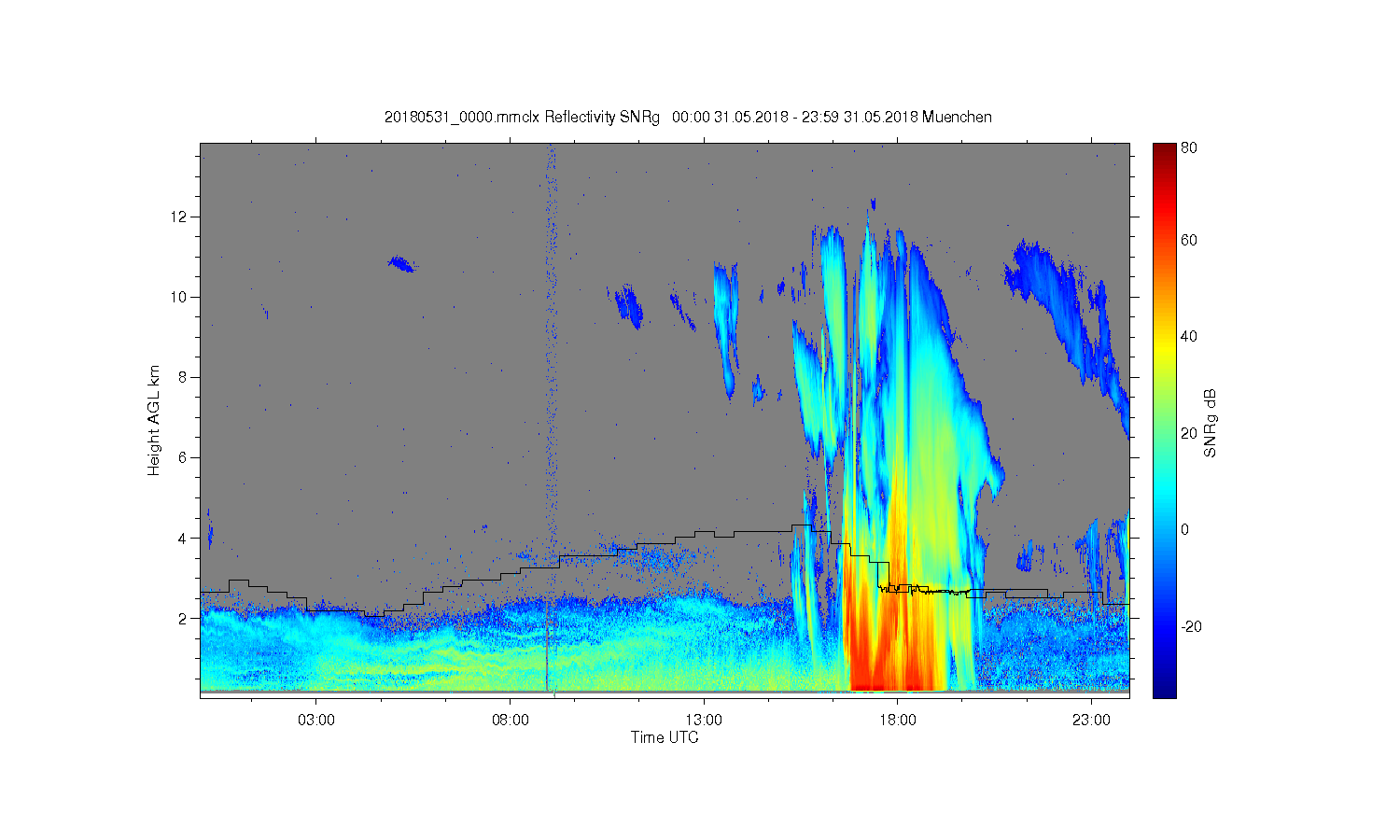Click the 80 dB colorbar tick label
Viewport: 1400px width, 840px height.
click(1189, 147)
